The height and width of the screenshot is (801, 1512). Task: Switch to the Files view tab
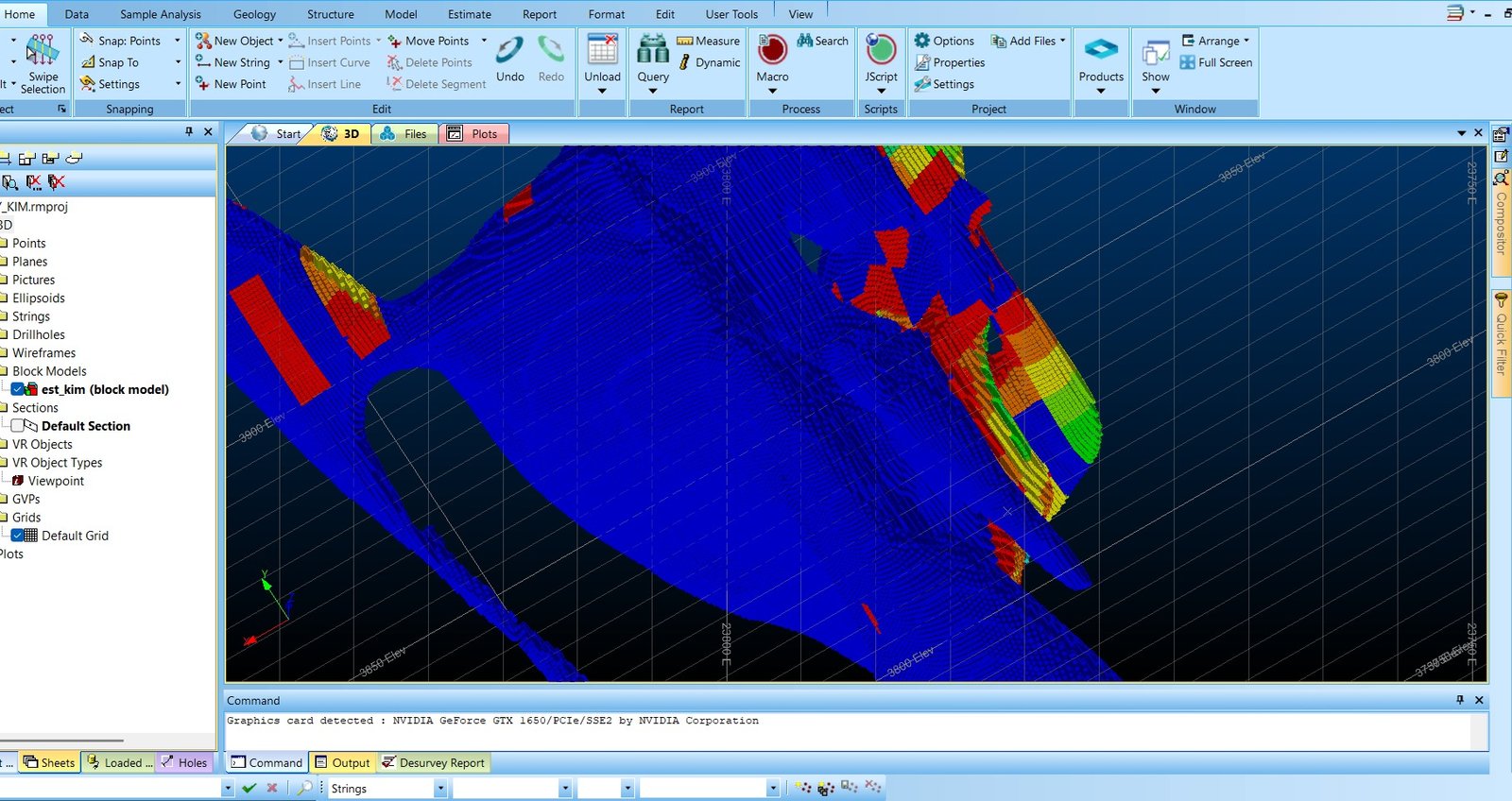[404, 133]
